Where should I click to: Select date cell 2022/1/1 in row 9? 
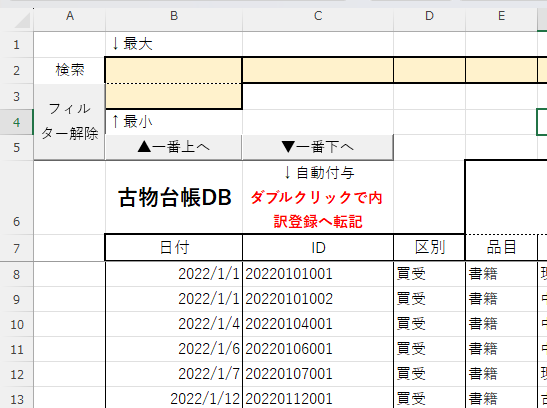[x=173, y=299]
